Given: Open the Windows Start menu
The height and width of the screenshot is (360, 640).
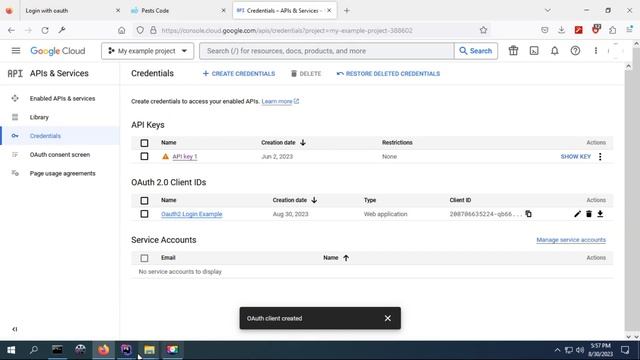Looking at the screenshot, I should click(x=11, y=350).
